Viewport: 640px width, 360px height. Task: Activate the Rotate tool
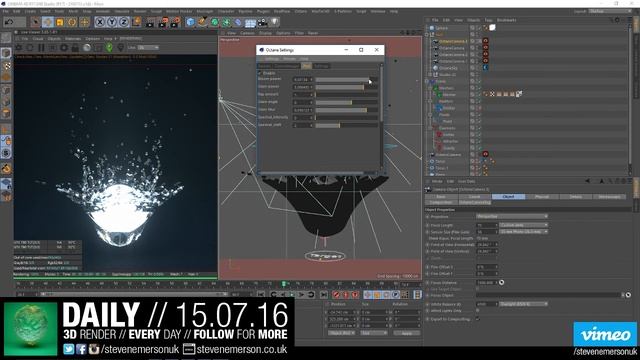coord(72,22)
